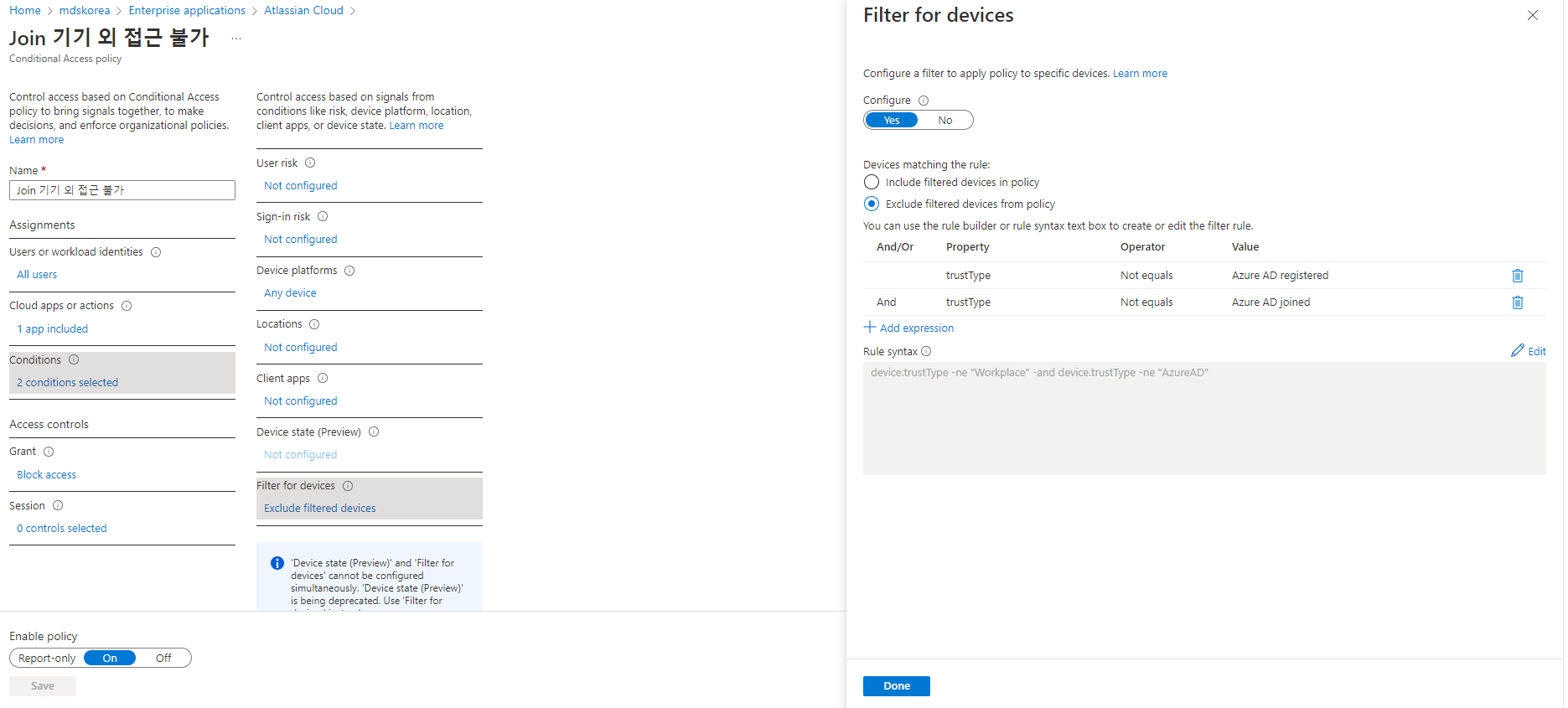This screenshot has height=708, width=1568.
Task: Click the Save button
Action: pyautogui.click(x=43, y=686)
